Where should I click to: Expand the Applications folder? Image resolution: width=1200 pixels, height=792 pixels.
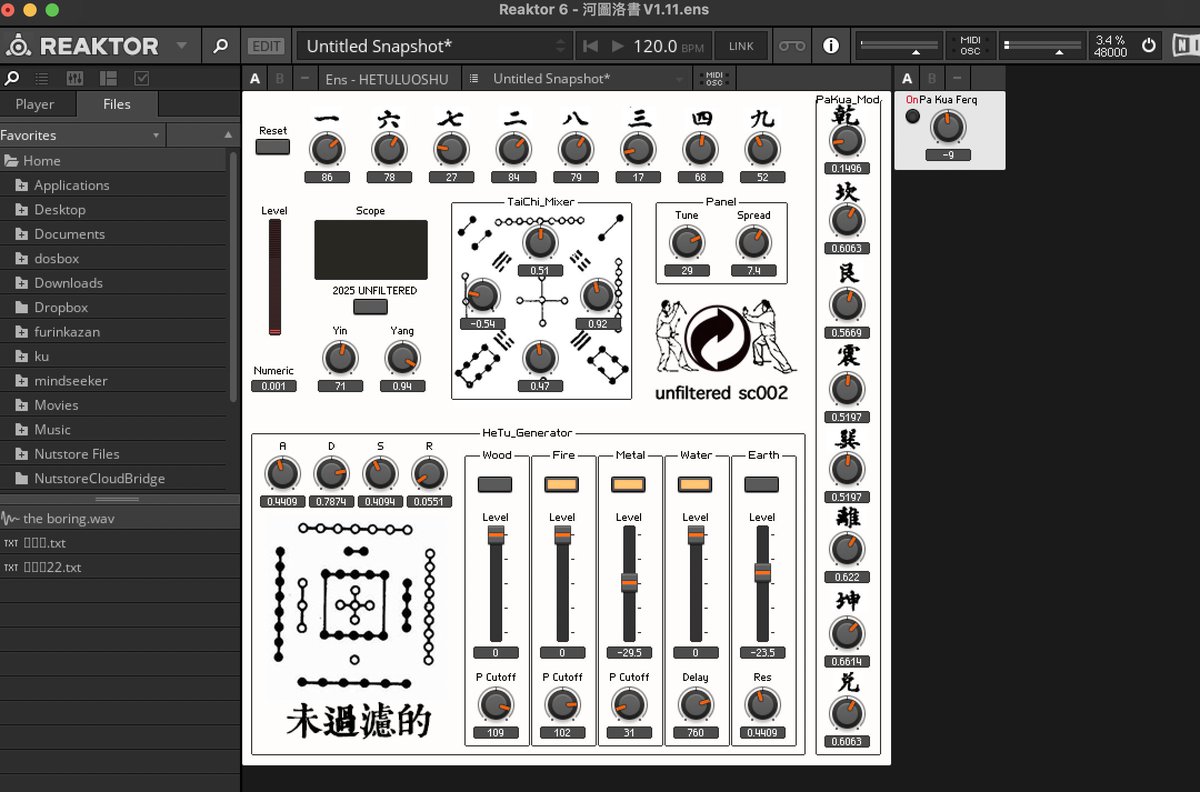coord(21,185)
